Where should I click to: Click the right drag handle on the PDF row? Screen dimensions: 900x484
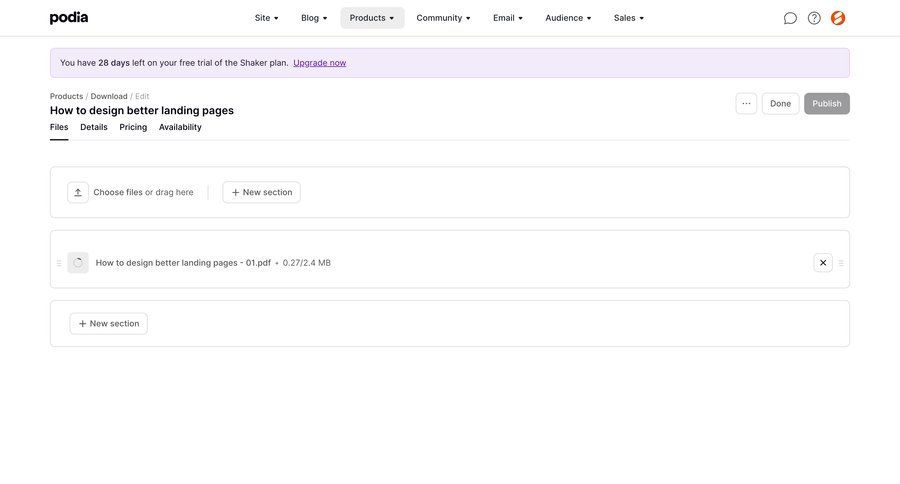click(841, 263)
